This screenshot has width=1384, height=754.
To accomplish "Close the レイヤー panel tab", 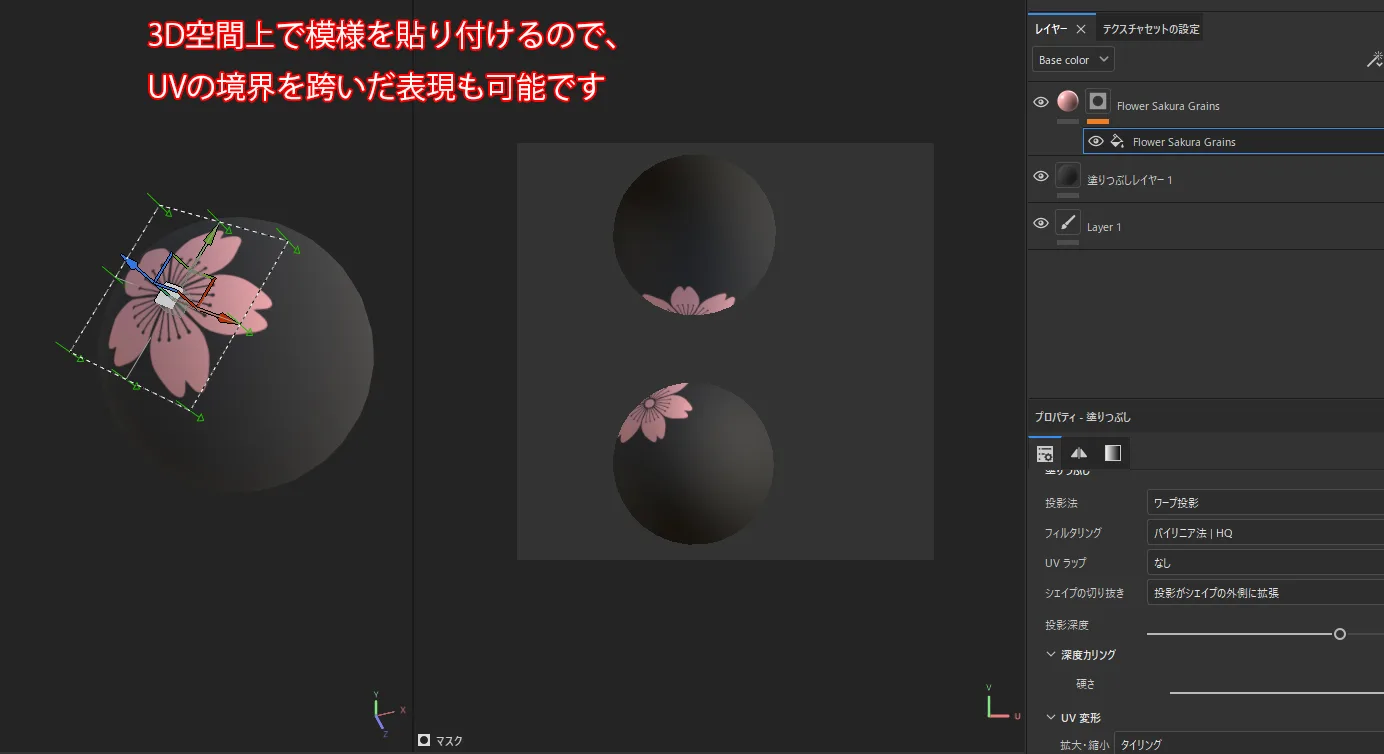I will click(x=1081, y=29).
